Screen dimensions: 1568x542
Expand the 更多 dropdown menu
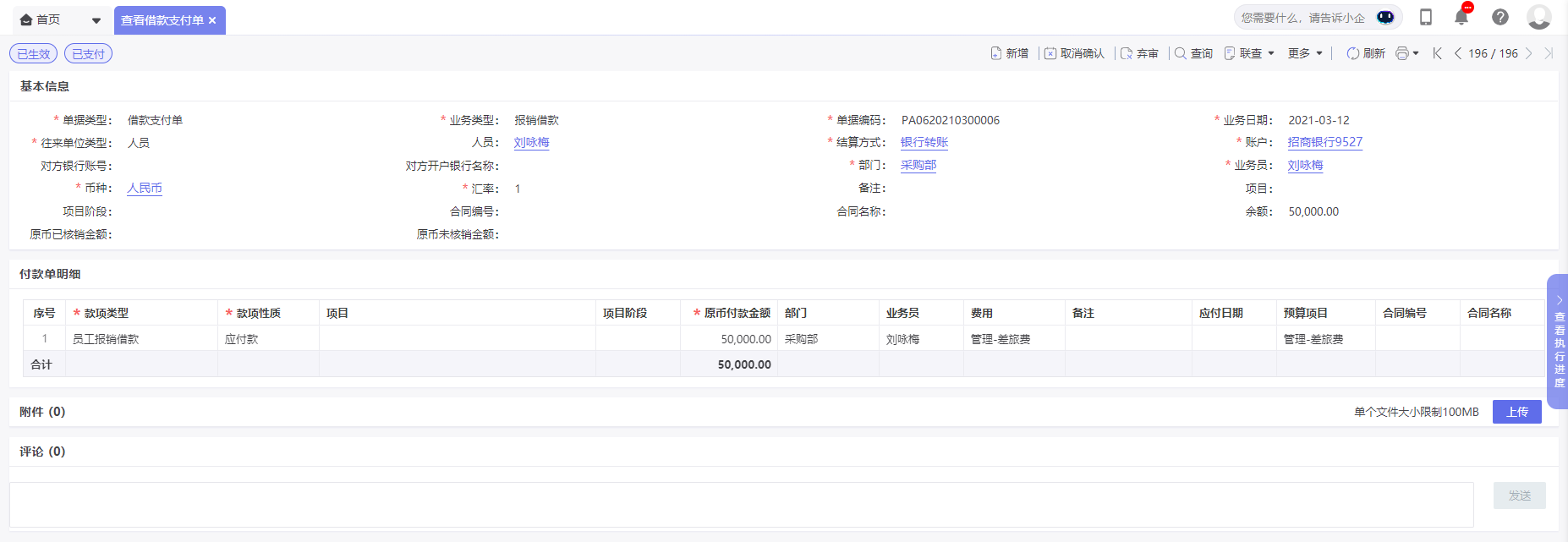pos(1305,53)
